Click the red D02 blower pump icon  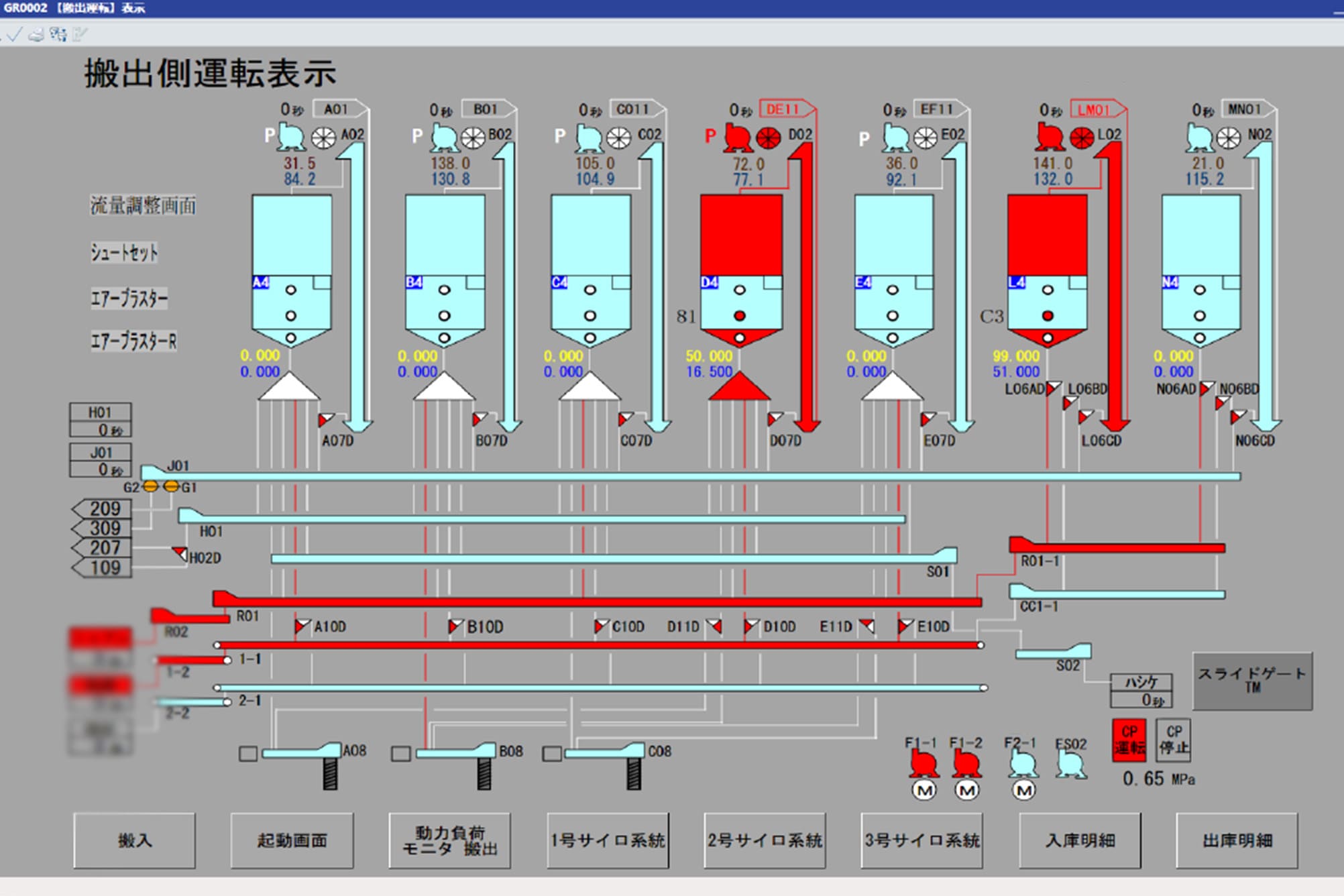coord(738,137)
